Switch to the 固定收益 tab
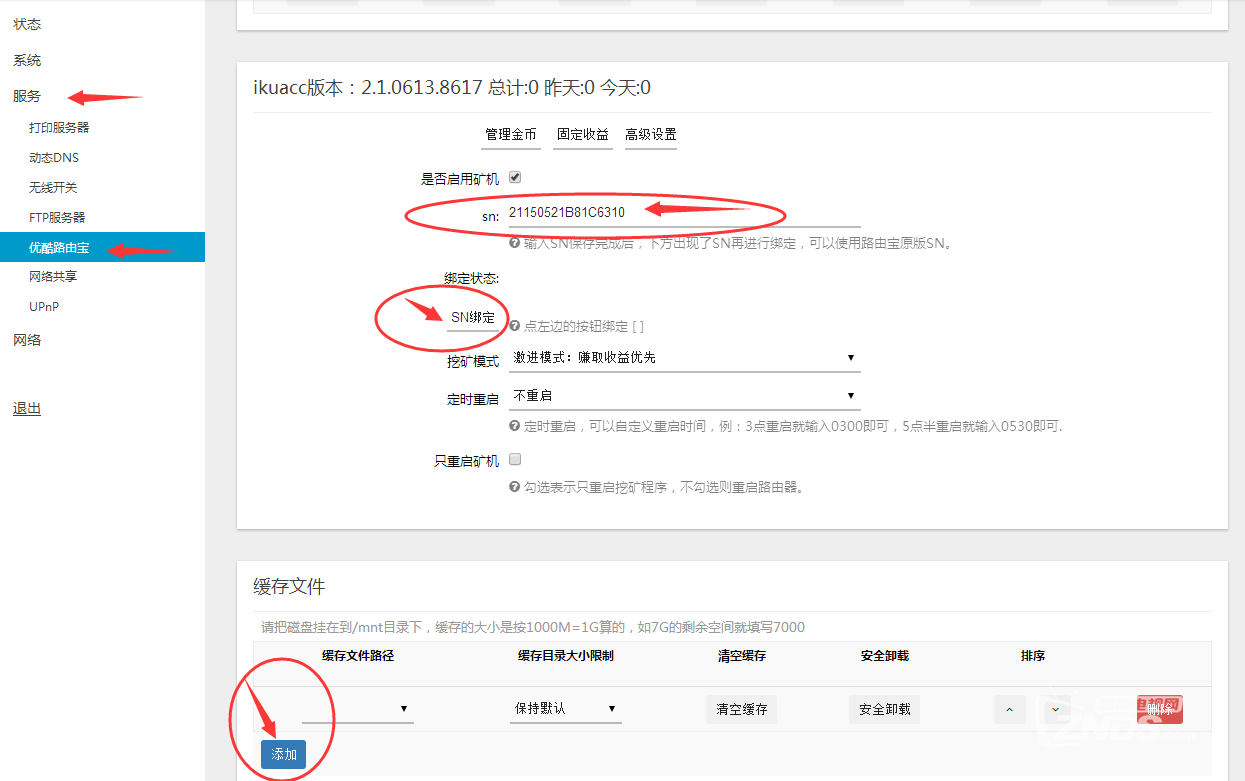The width and height of the screenshot is (1245, 781). pyautogui.click(x=583, y=135)
